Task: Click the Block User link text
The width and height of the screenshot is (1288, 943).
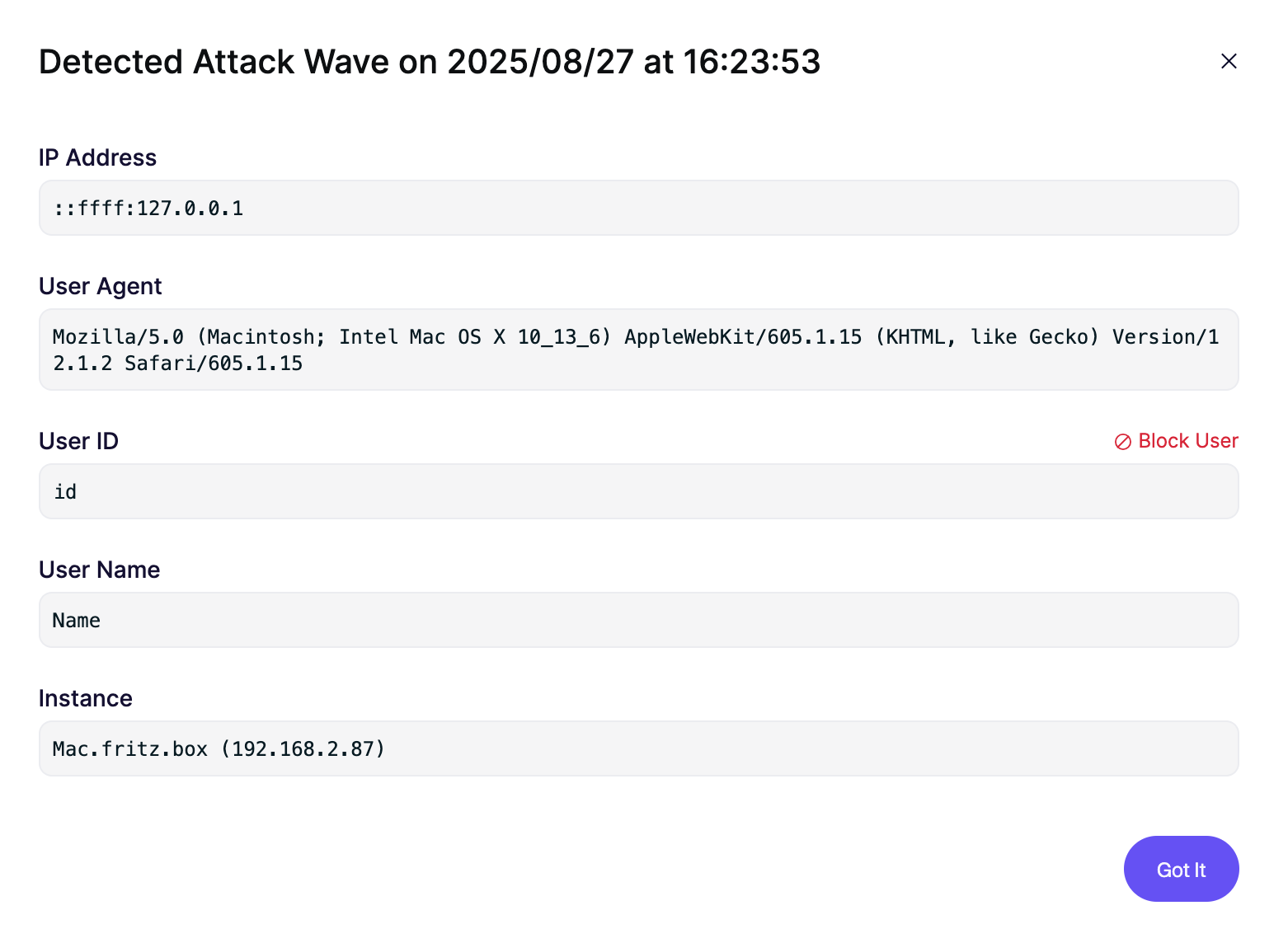Action: (x=1187, y=441)
